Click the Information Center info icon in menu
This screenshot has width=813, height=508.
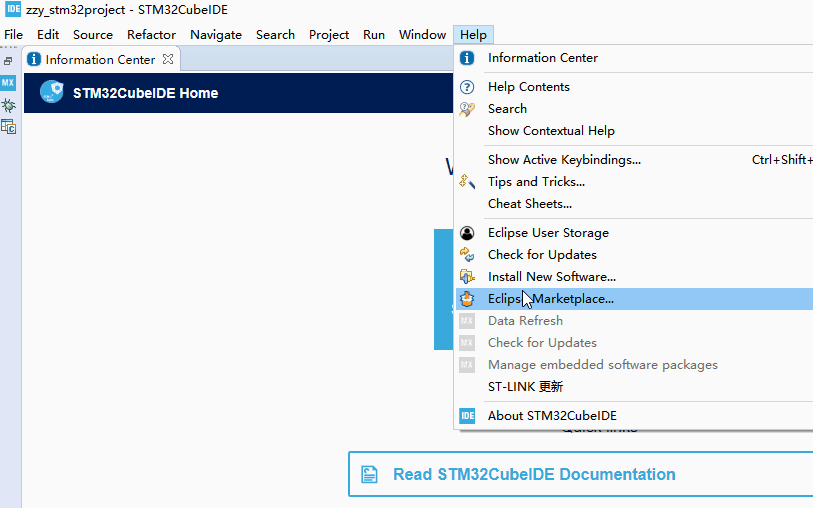click(467, 58)
